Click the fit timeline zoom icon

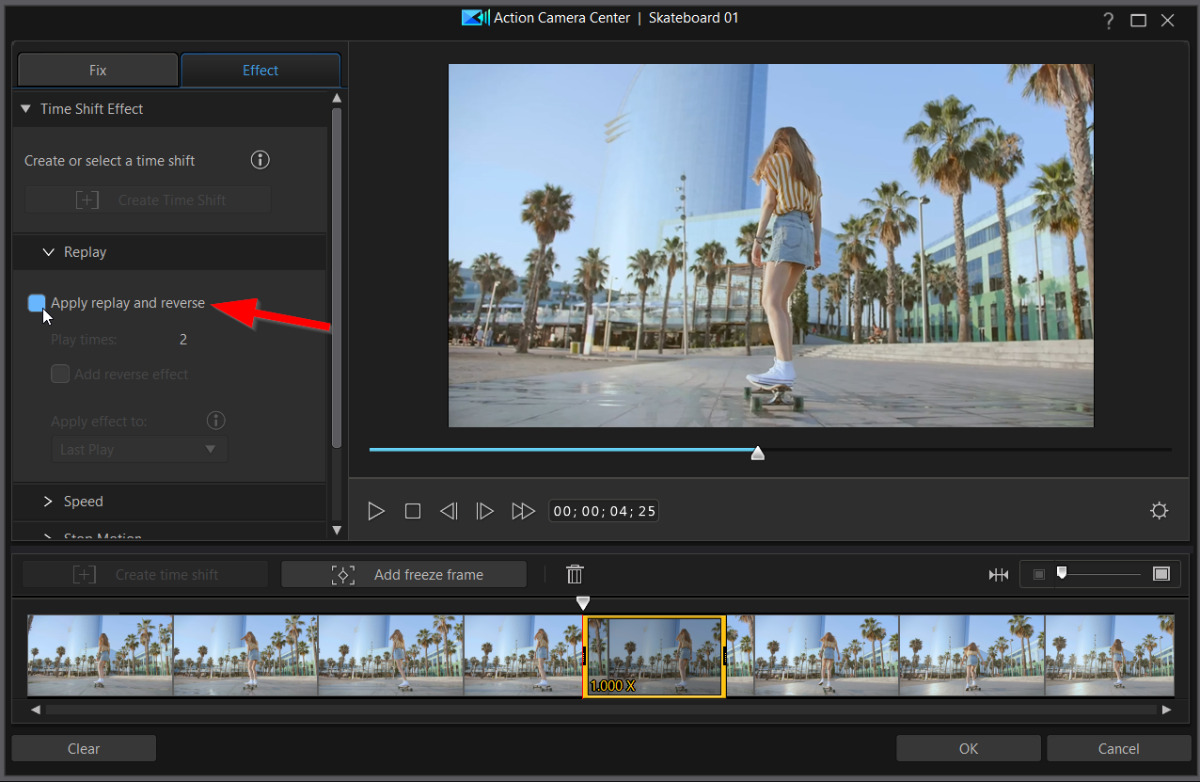pyautogui.click(x=998, y=574)
